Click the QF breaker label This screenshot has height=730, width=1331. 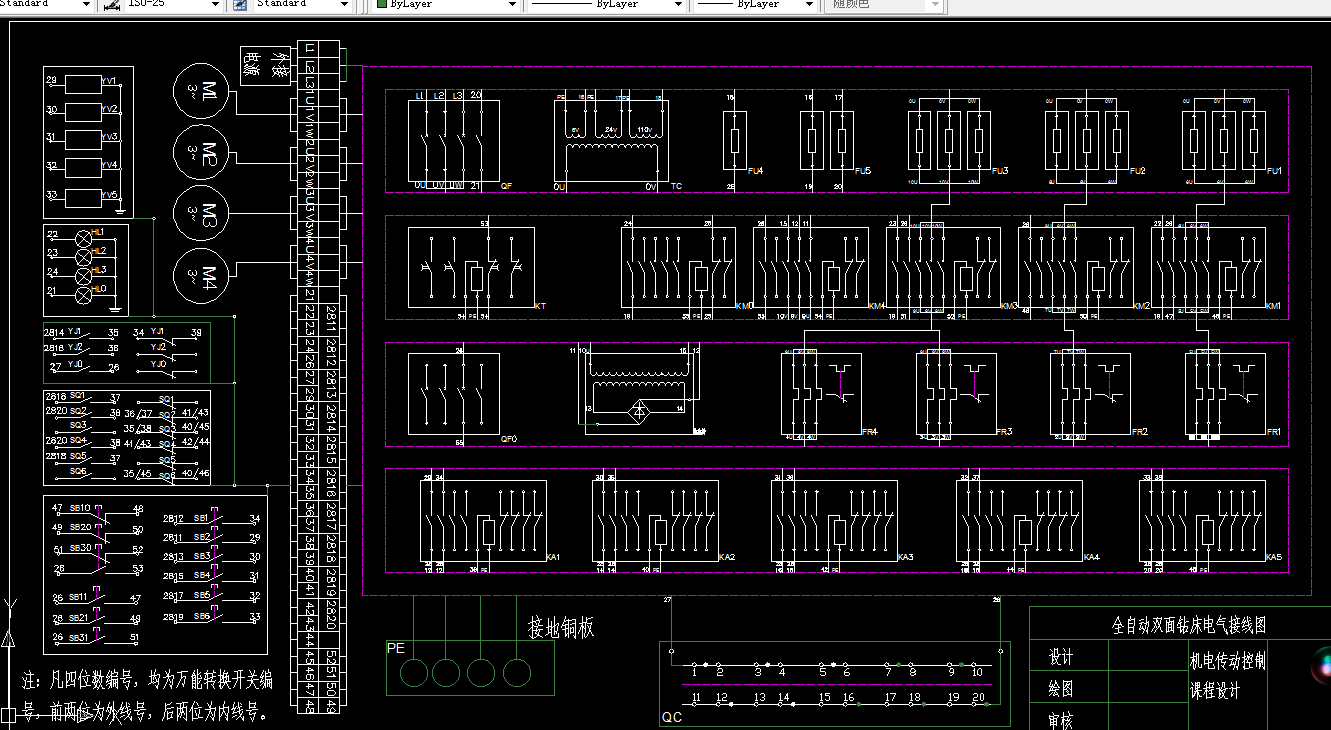coord(506,186)
